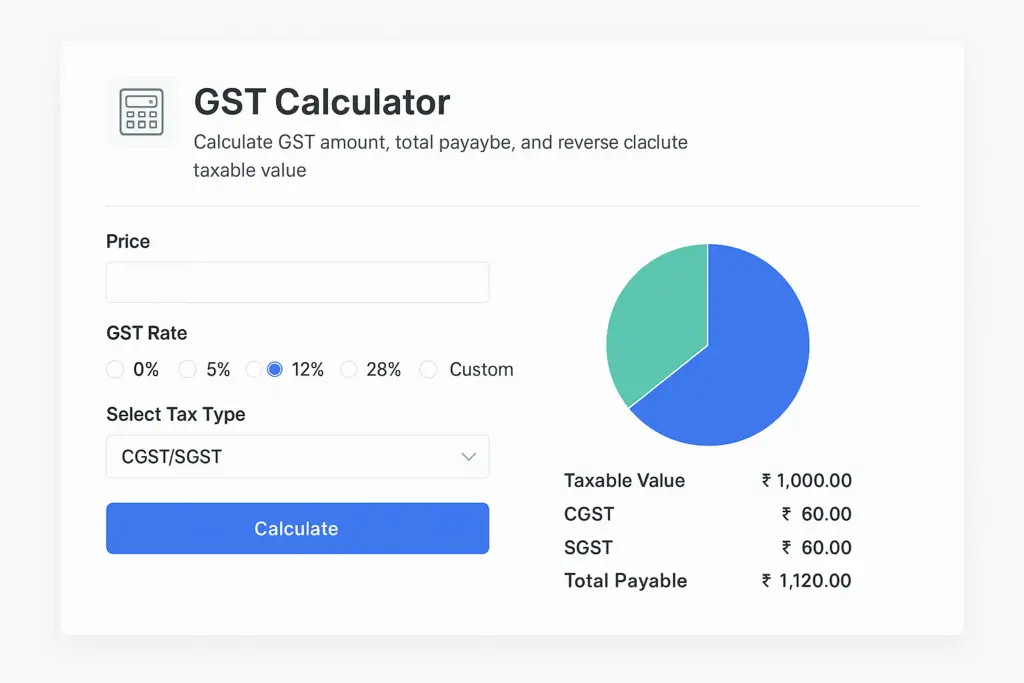Click the chevron on the CGST/SGST selector
Viewport: 1024px width, 683px height.
pos(468,456)
